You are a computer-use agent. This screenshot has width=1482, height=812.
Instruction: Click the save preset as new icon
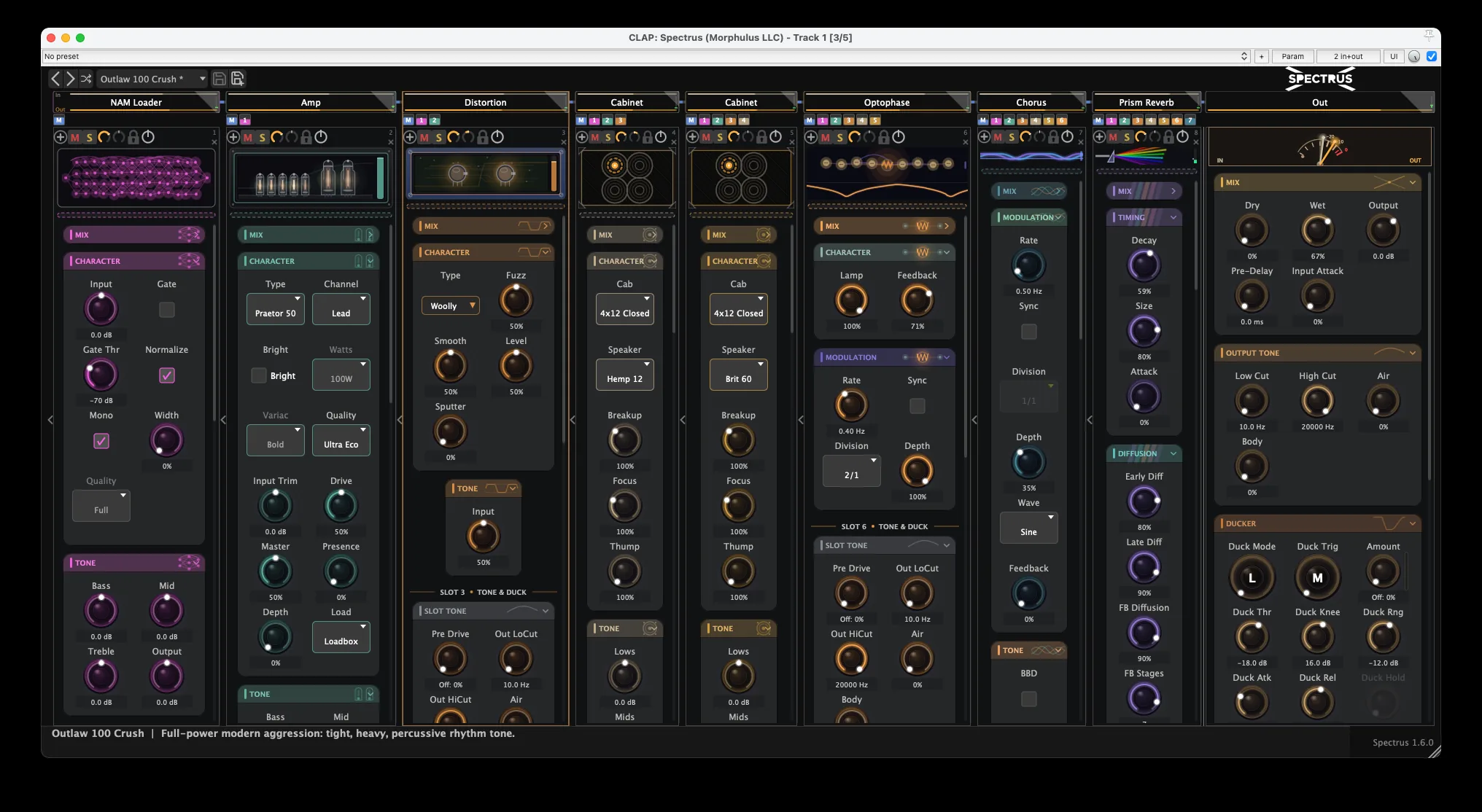[238, 79]
